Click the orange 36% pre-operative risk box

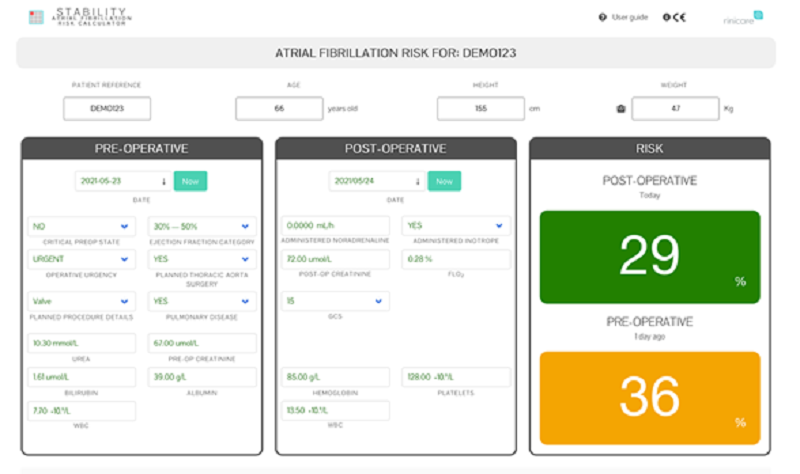(650, 398)
